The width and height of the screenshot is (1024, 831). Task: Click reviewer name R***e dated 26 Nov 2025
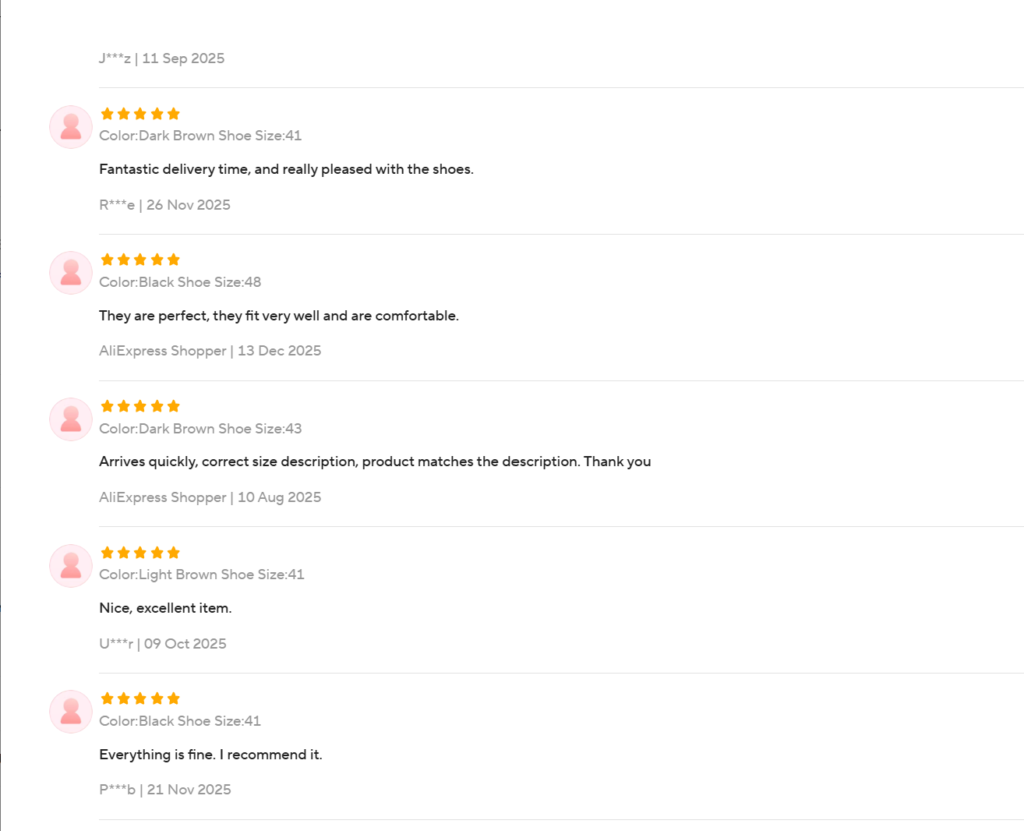point(116,205)
